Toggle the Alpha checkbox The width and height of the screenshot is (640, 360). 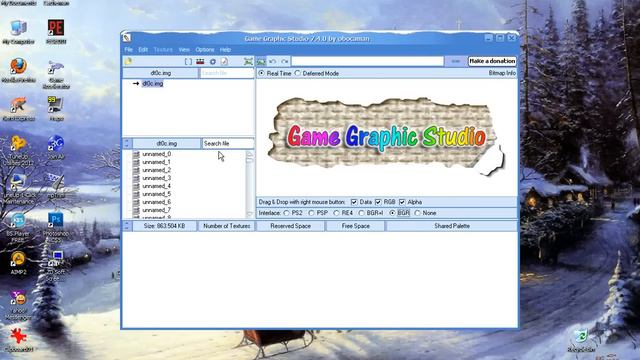pos(402,202)
